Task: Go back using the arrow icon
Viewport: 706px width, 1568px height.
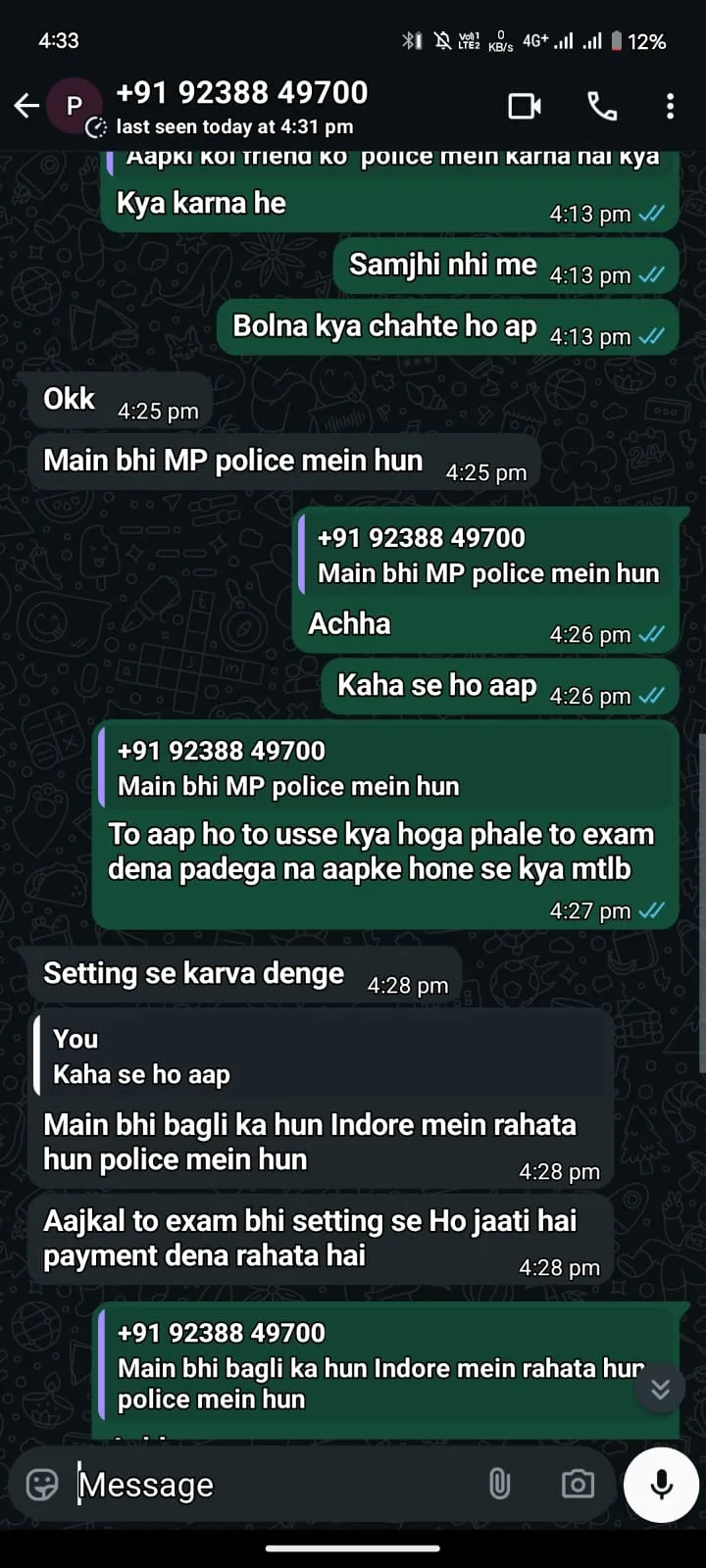Action: tap(26, 106)
